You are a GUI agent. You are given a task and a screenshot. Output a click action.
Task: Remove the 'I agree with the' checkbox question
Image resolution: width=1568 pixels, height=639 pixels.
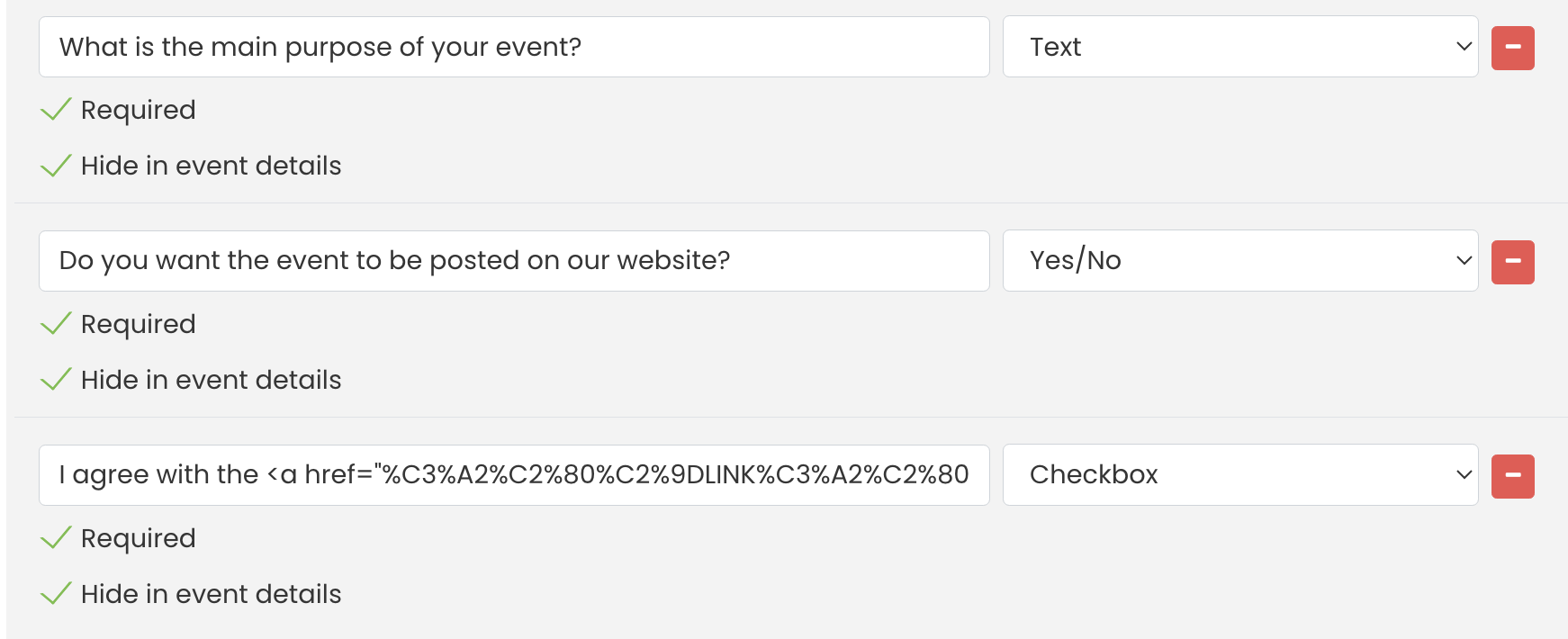(1512, 476)
